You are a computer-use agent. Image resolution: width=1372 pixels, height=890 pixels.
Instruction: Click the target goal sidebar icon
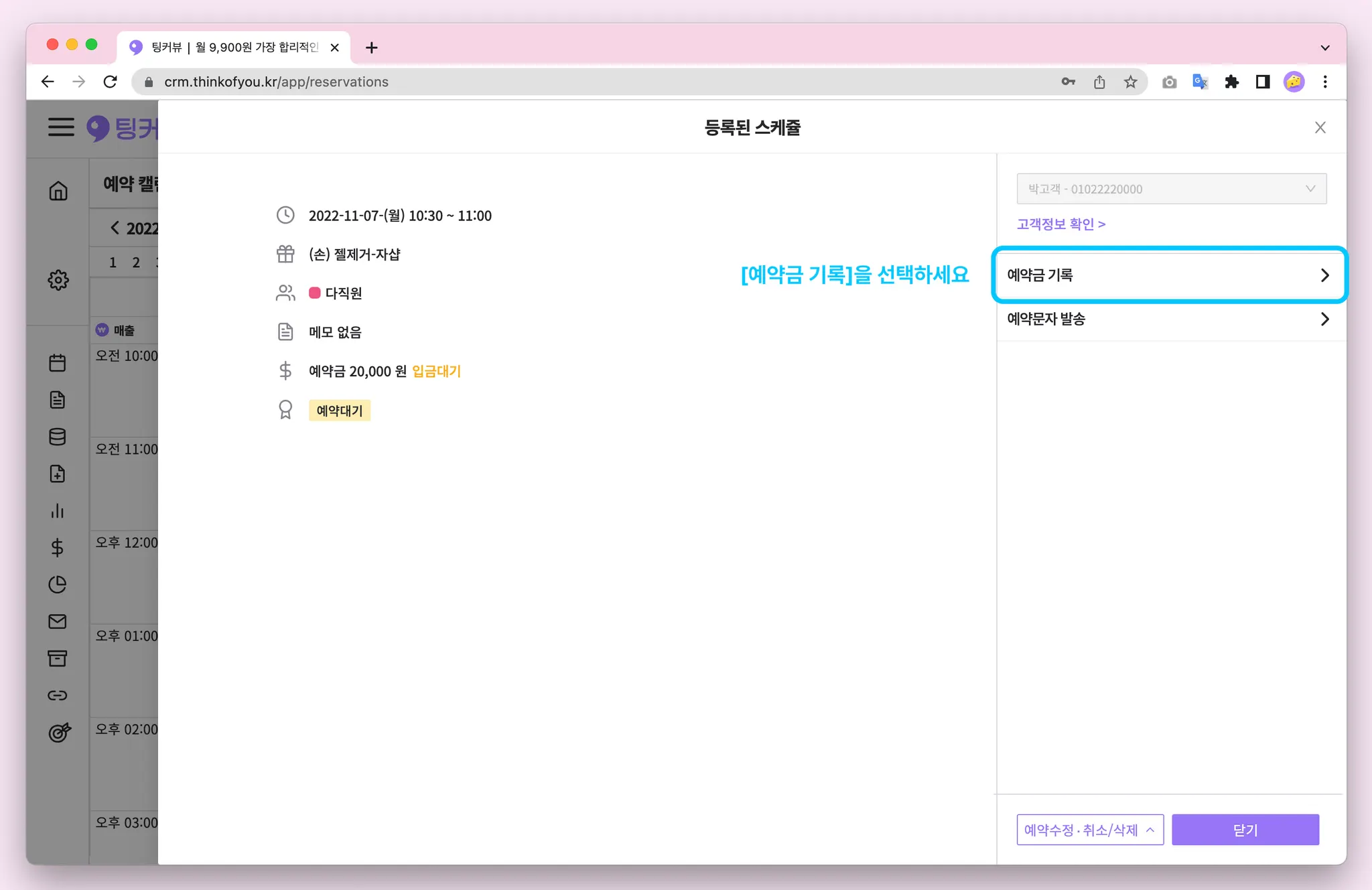point(59,732)
